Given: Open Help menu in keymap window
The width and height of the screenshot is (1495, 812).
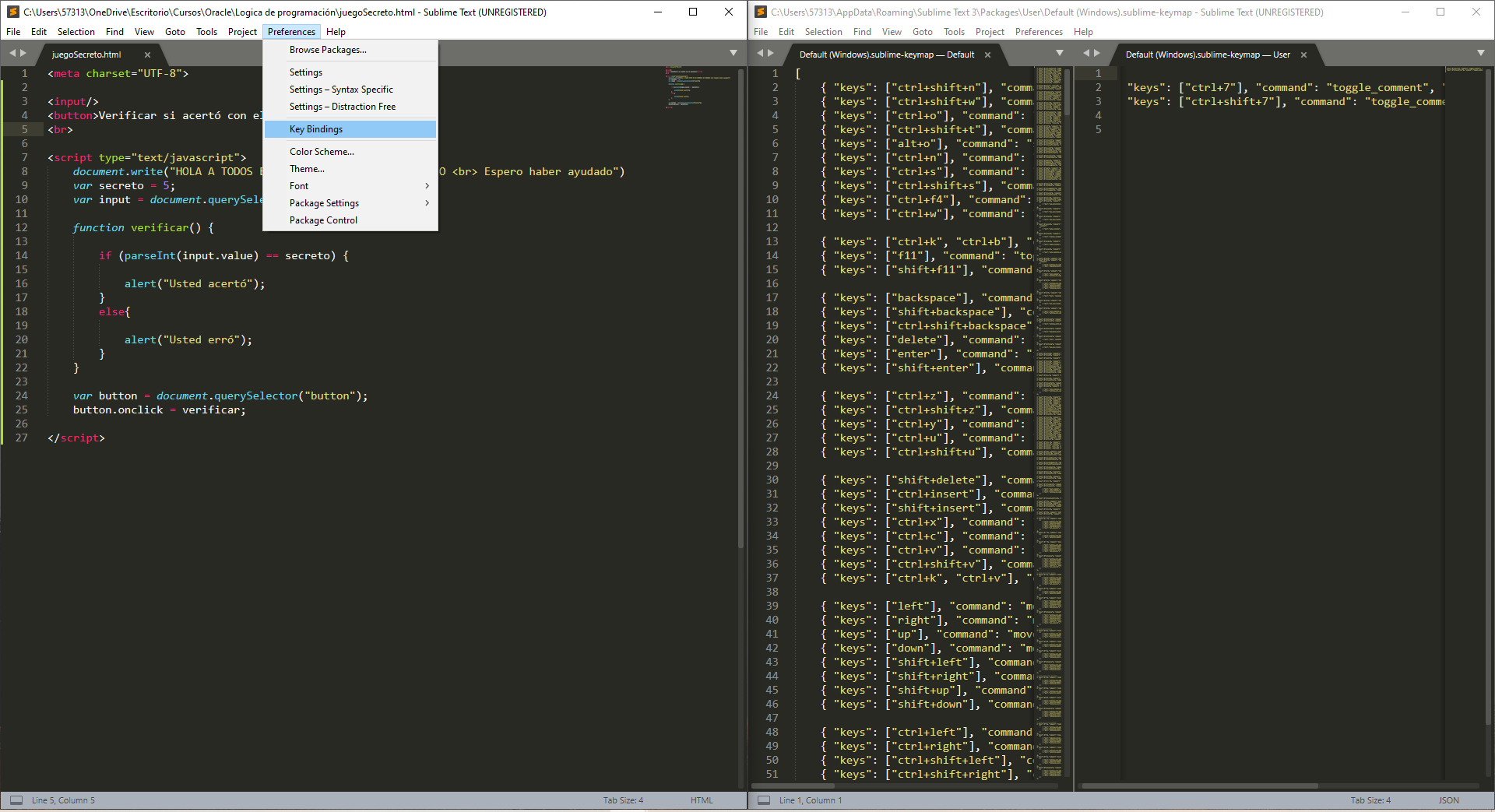Looking at the screenshot, I should pyautogui.click(x=1083, y=32).
